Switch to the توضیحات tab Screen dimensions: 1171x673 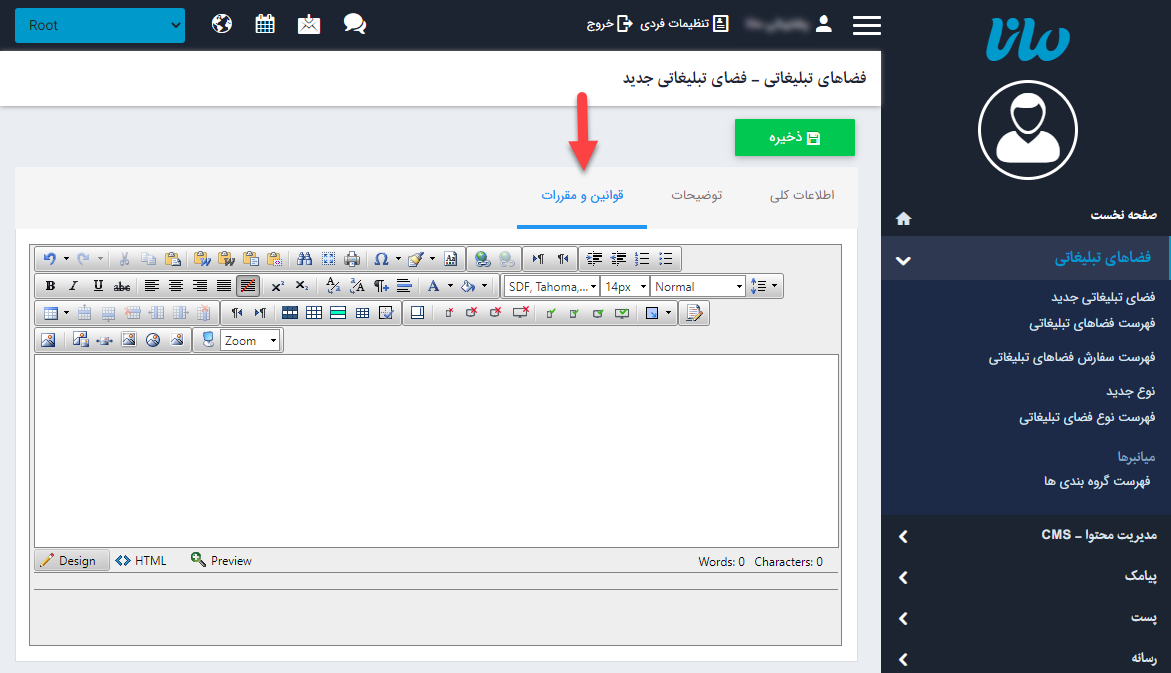pos(696,195)
